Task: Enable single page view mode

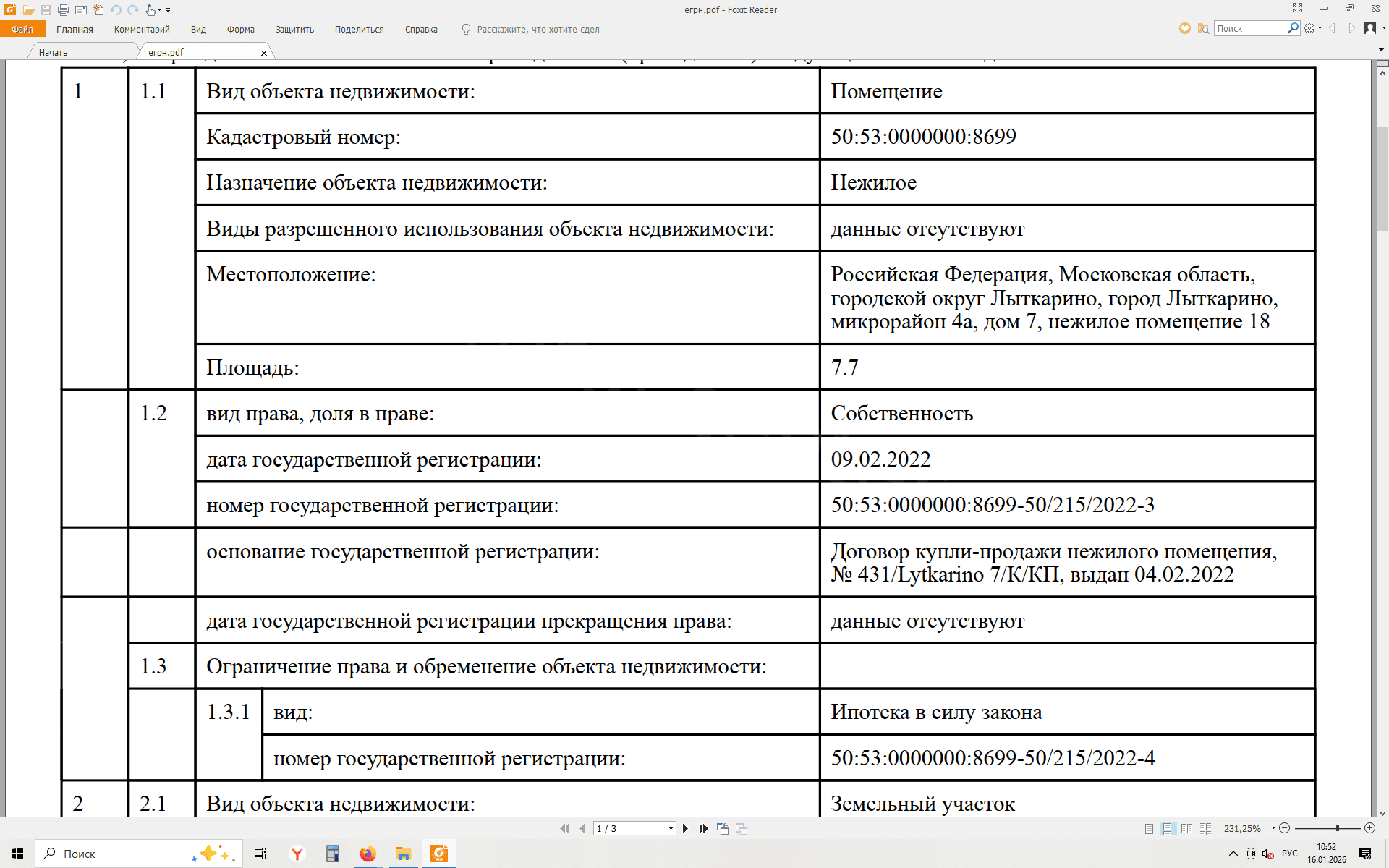Action: (1149, 829)
